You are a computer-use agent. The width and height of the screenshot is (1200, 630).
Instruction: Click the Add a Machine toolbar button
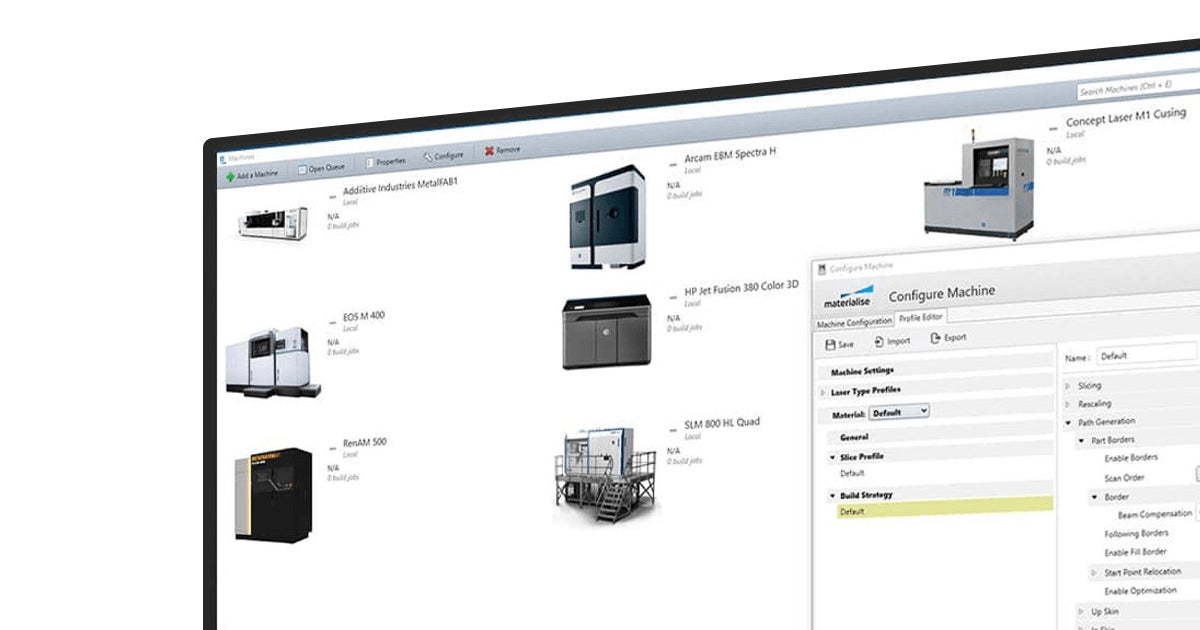coord(252,174)
